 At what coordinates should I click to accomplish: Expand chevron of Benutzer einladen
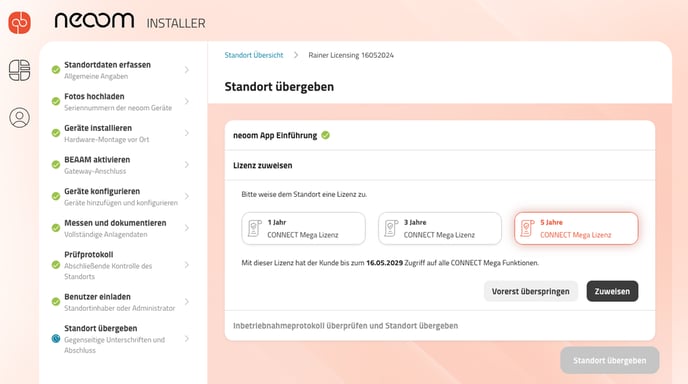click(x=187, y=301)
